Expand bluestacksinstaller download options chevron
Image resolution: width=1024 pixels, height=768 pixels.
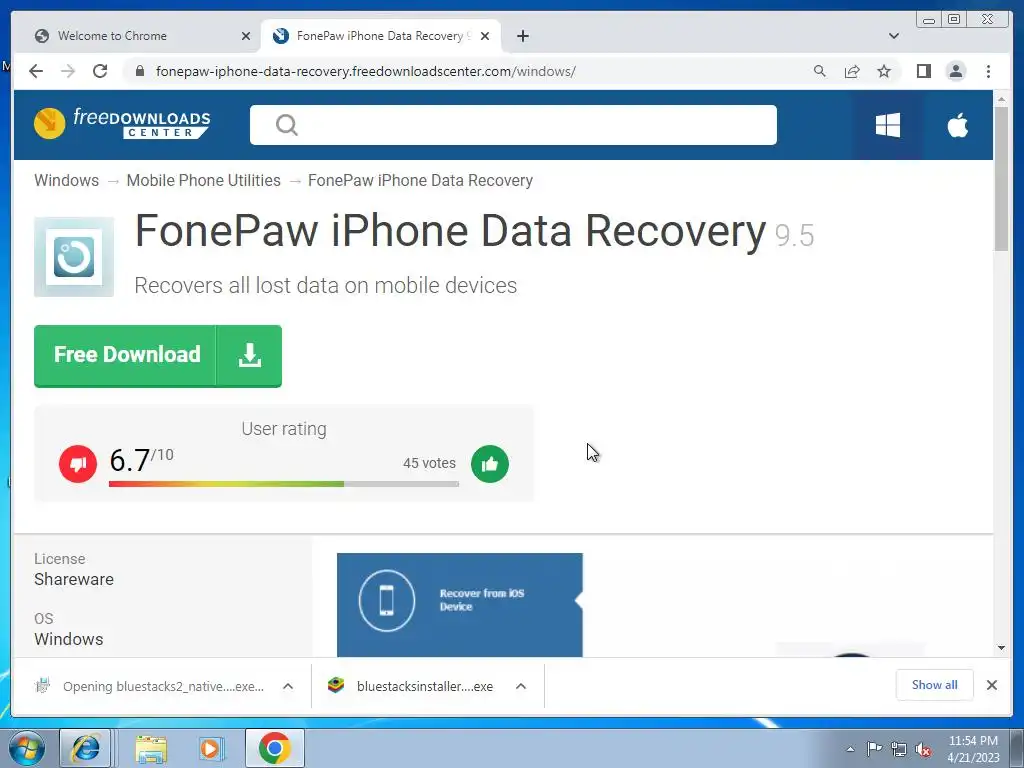tap(520, 686)
